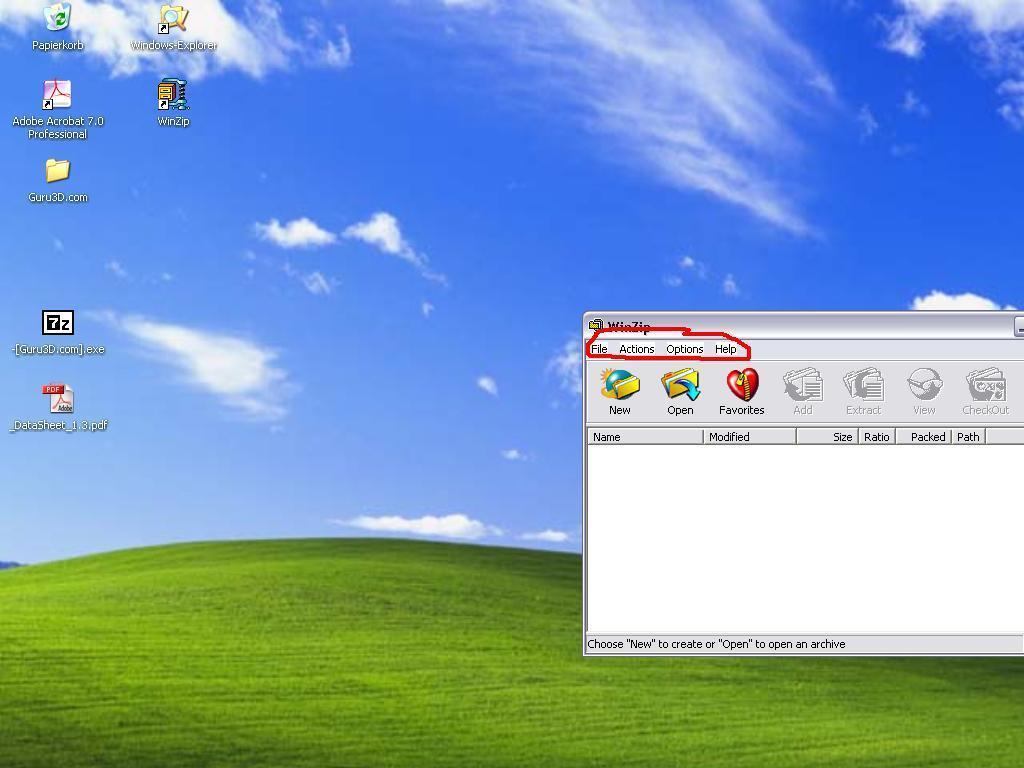Sort by the Path column header

point(968,437)
